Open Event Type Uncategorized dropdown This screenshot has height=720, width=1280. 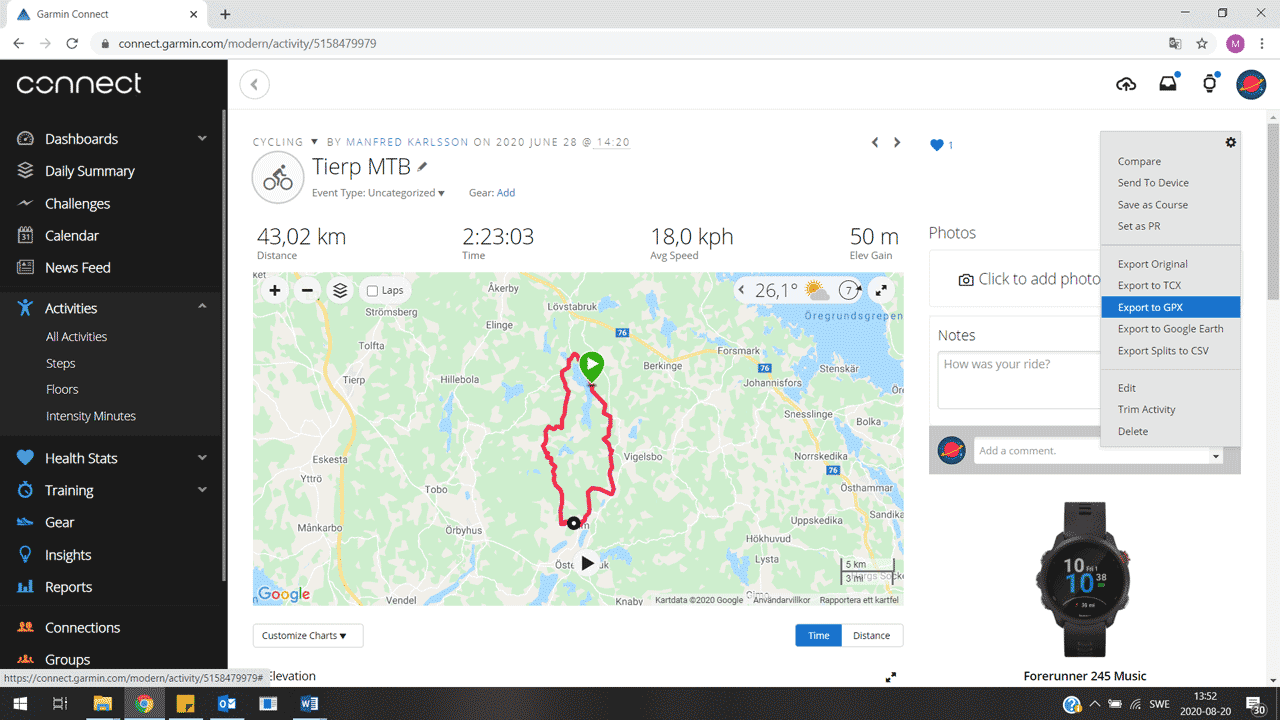379,193
